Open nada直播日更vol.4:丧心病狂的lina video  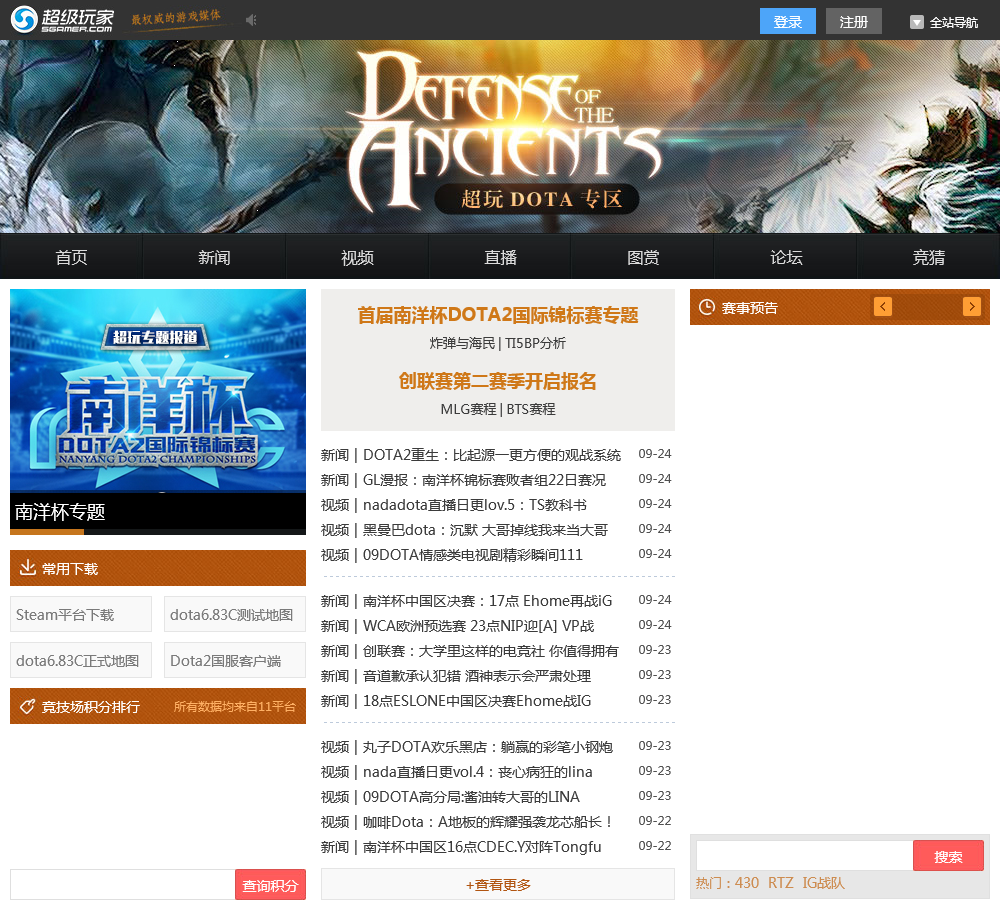pyautogui.click(x=478, y=772)
